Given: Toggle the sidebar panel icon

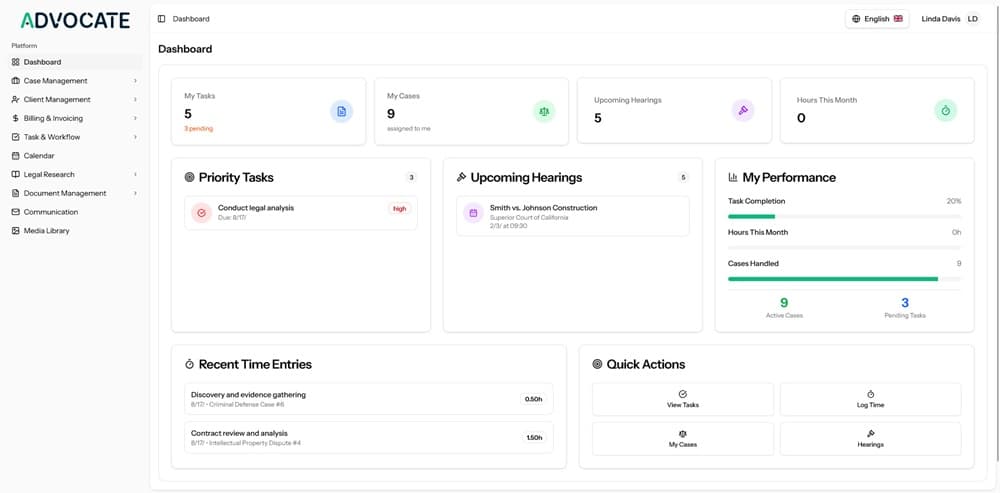Looking at the screenshot, I should (x=162, y=19).
